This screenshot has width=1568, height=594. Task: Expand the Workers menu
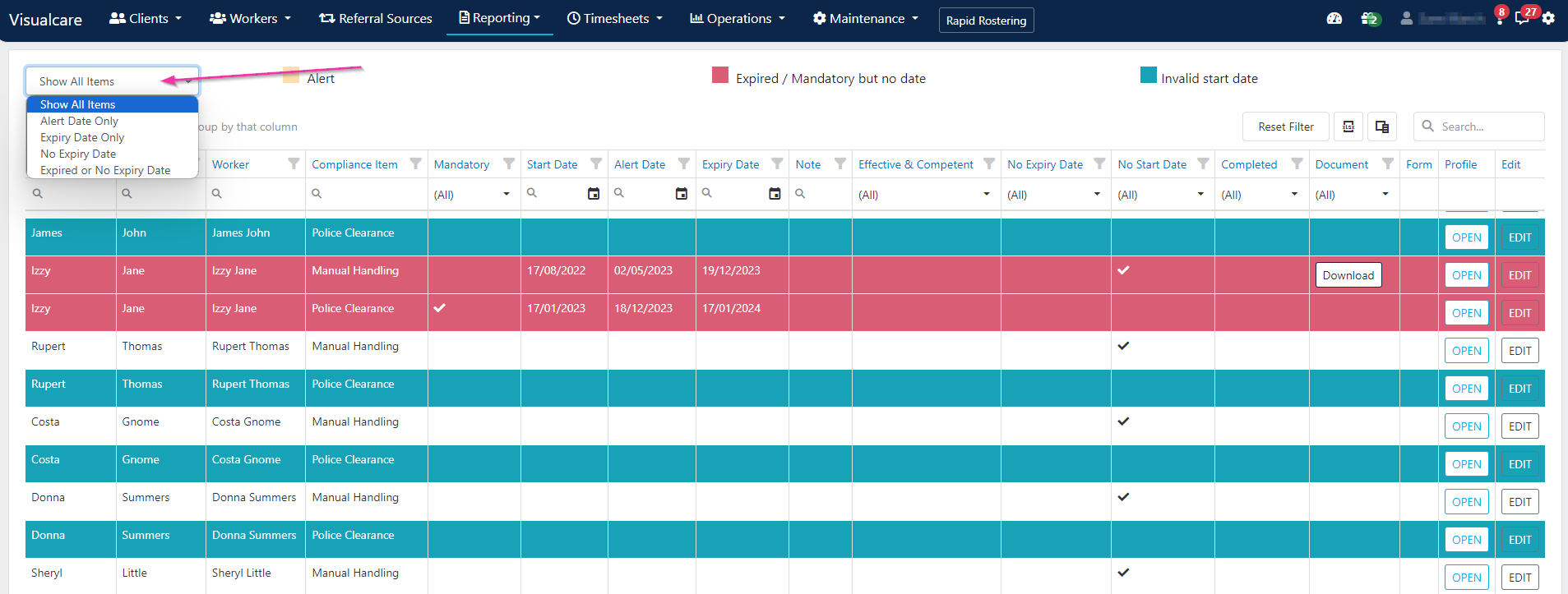(x=251, y=18)
